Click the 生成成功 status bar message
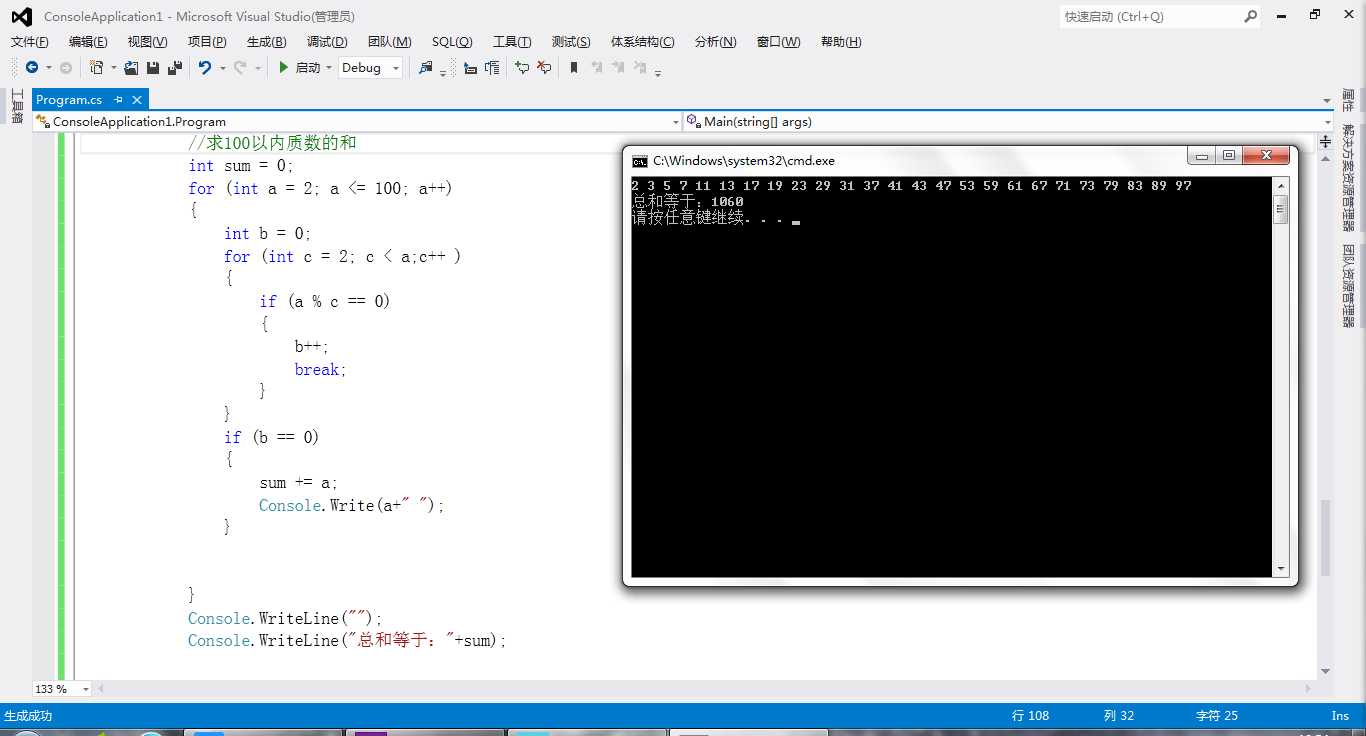Image resolution: width=1366 pixels, height=736 pixels. [29, 715]
